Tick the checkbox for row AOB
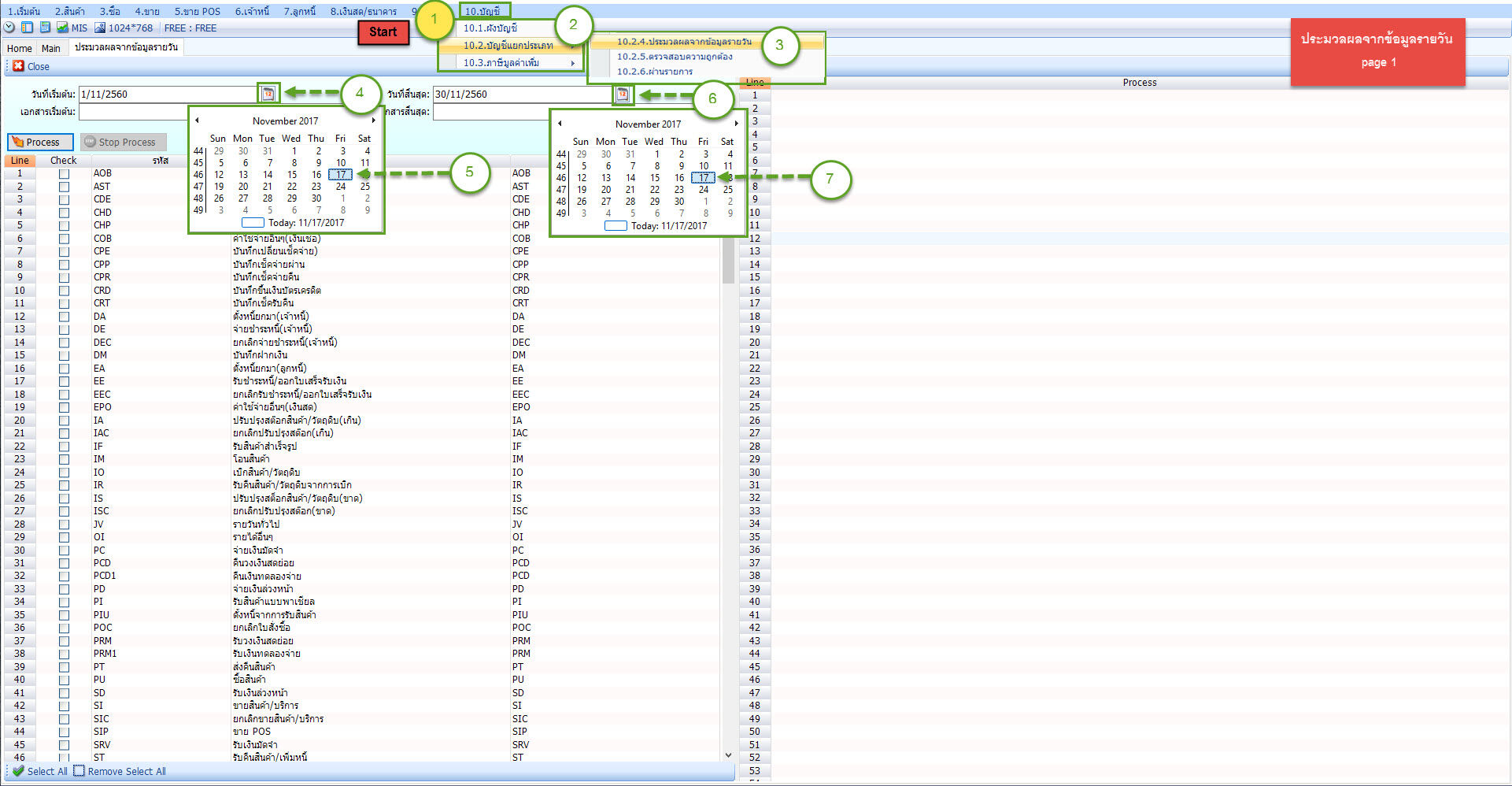This screenshot has width=1512, height=786. click(64, 173)
